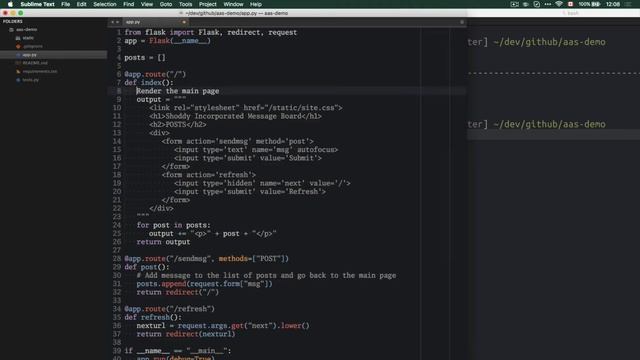Click the previous tab arrow

pyautogui.click(x=112, y=22)
